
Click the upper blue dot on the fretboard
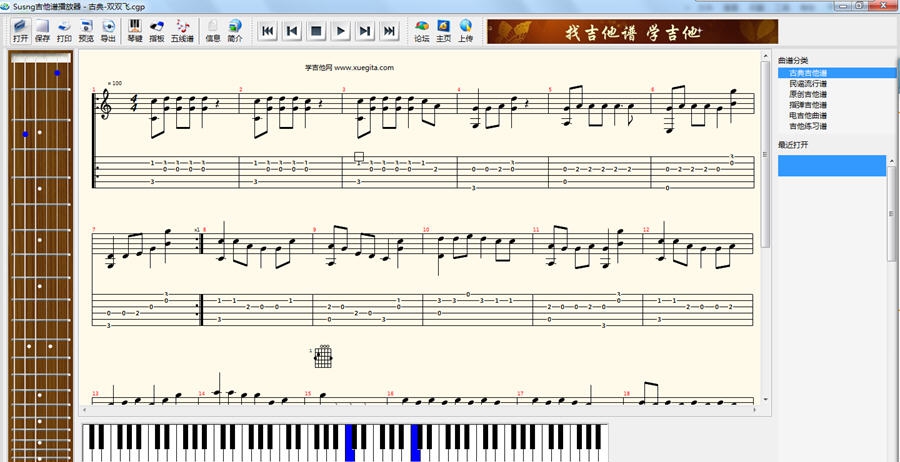point(57,73)
